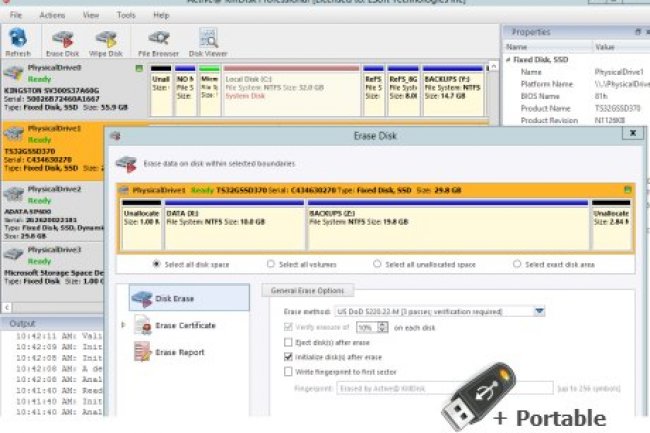The height and width of the screenshot is (433, 650).
Task: Select Erase Certificate item
Action: tap(185, 325)
